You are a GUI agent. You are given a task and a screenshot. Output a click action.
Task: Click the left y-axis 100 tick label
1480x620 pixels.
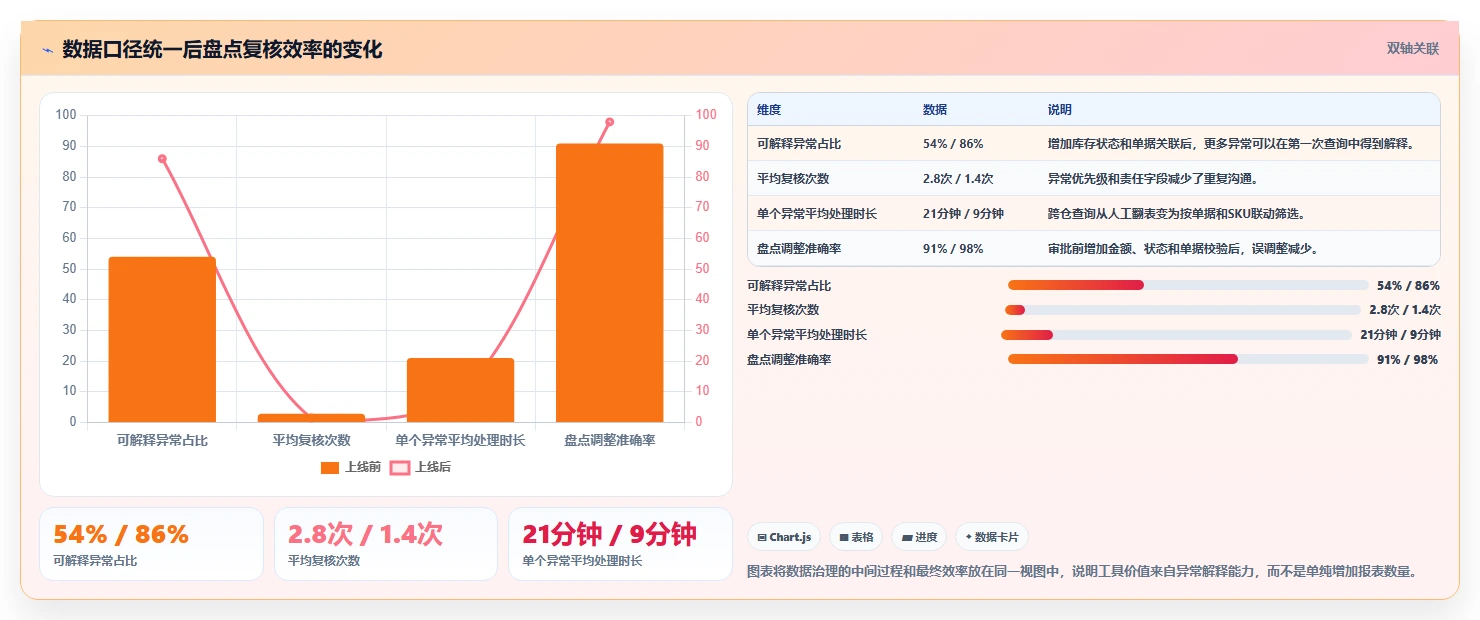[x=66, y=115]
